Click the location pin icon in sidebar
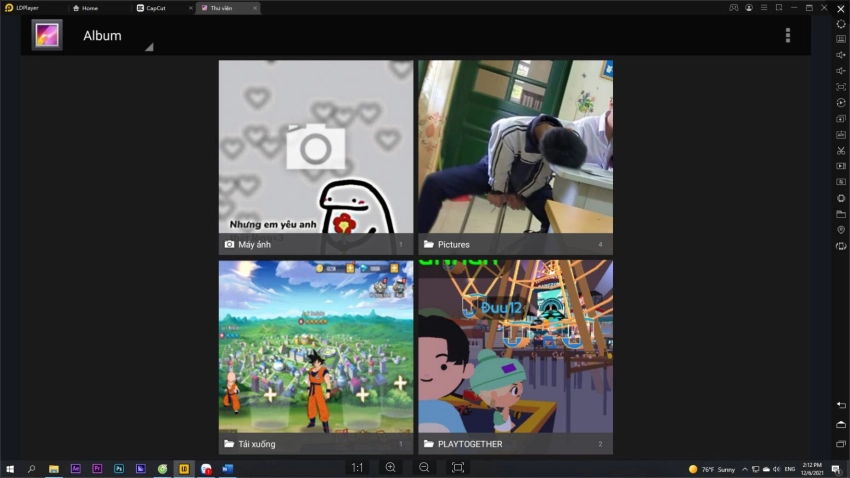 (x=841, y=230)
